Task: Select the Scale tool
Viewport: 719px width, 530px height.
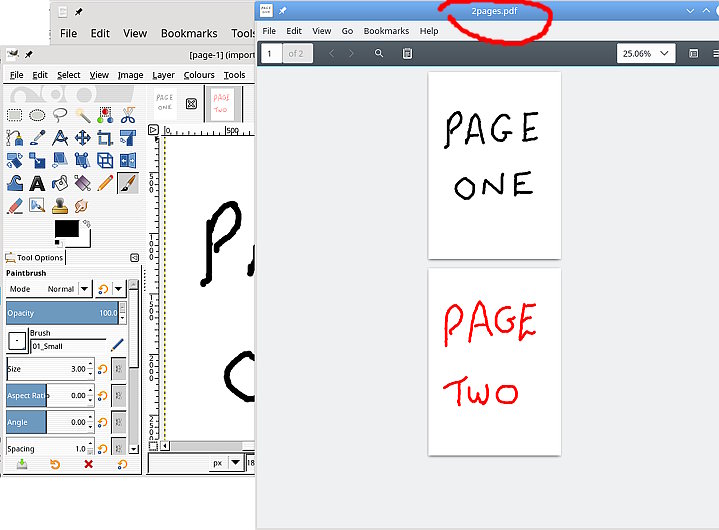Action: [x=37, y=160]
